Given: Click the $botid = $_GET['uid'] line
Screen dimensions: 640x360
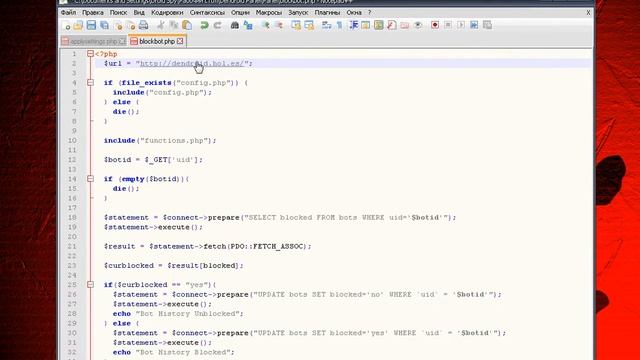Looking at the screenshot, I should [x=153, y=160].
